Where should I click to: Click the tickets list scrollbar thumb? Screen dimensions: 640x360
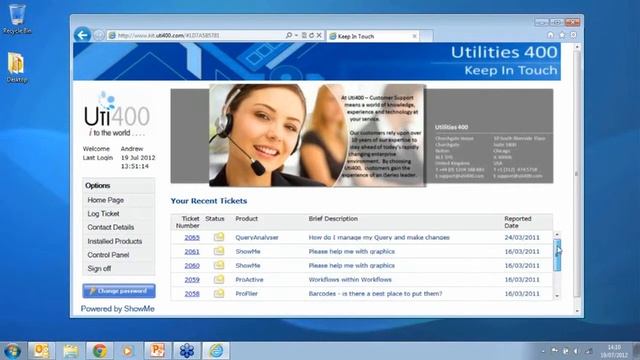coord(557,255)
